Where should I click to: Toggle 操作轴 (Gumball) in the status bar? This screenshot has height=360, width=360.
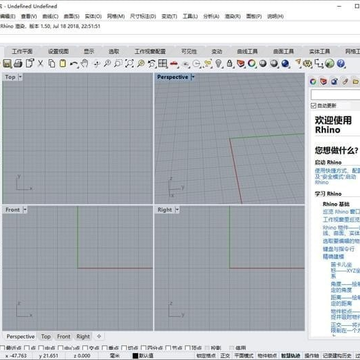tap(312, 356)
